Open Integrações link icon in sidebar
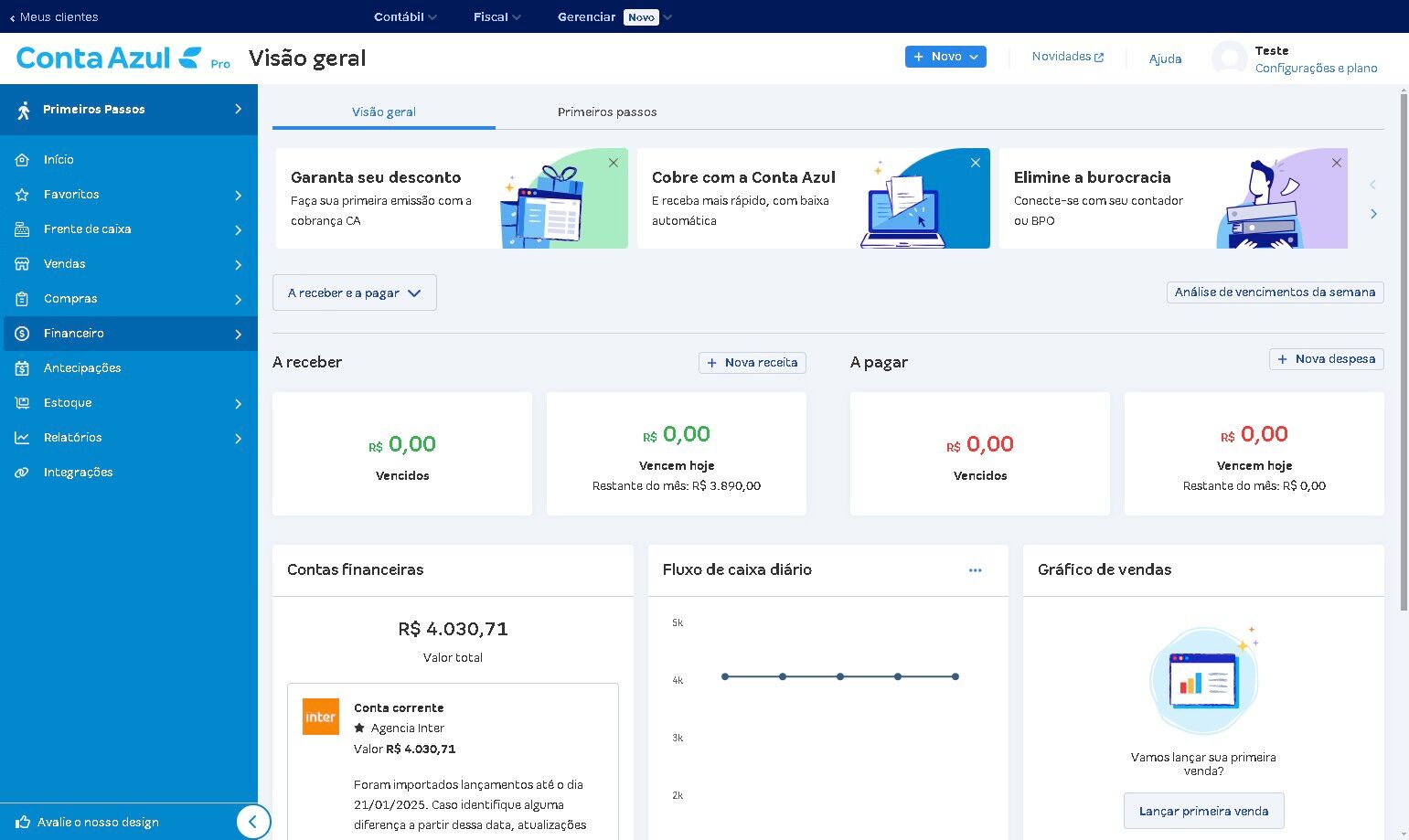Image resolution: width=1409 pixels, height=840 pixels. (22, 473)
